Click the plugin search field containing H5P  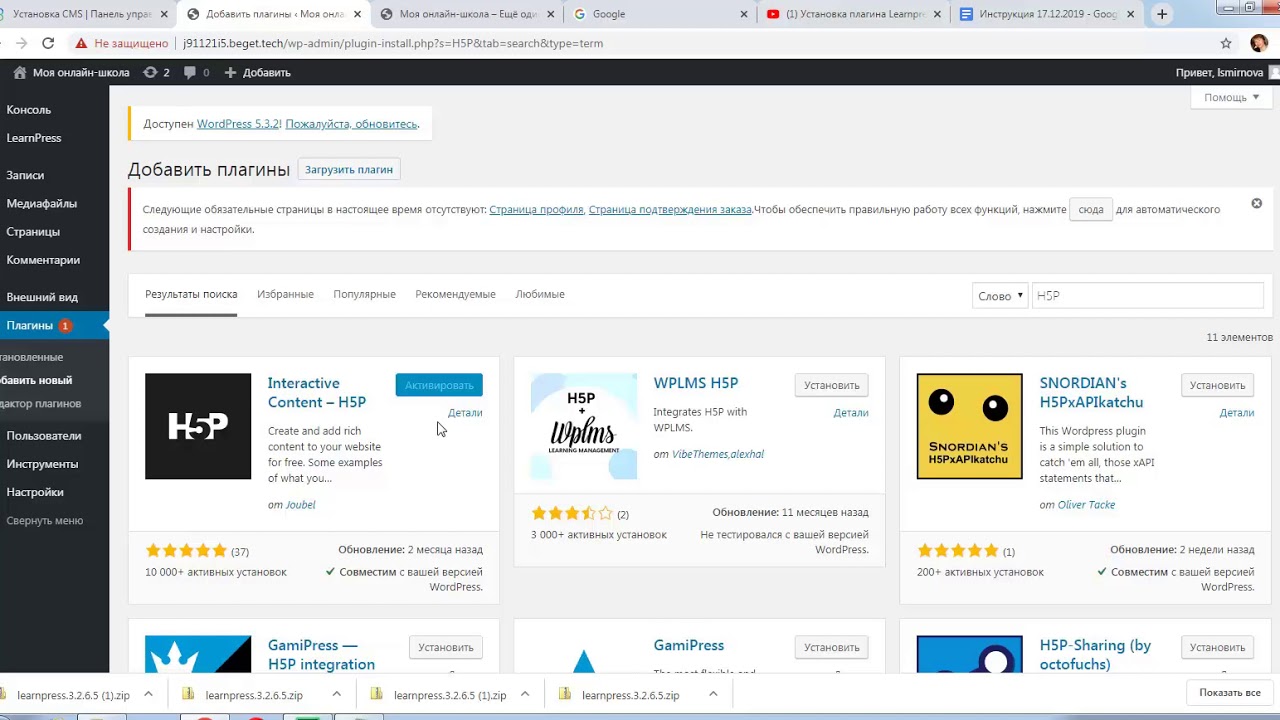(x=1148, y=296)
